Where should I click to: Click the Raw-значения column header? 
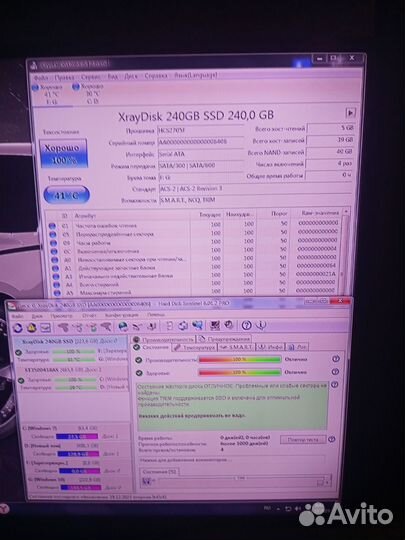click(x=320, y=213)
